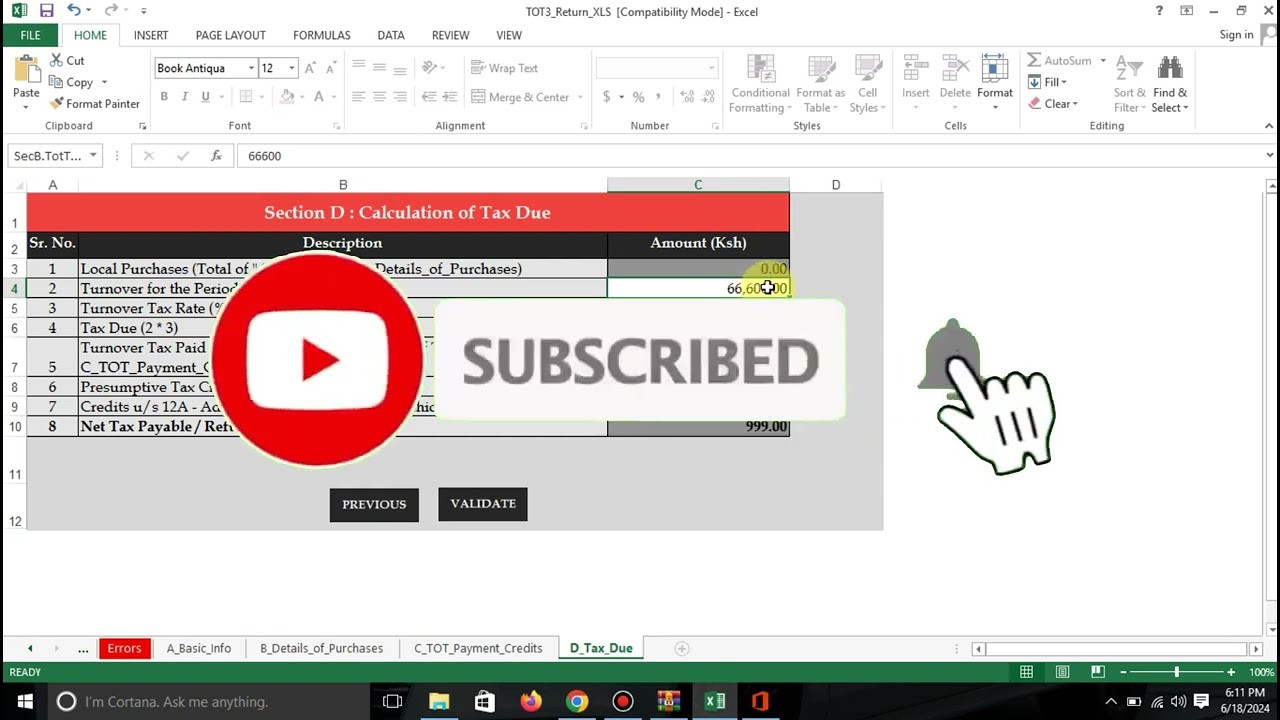Viewport: 1280px width, 720px height.
Task: Select column D header
Action: [x=836, y=185]
